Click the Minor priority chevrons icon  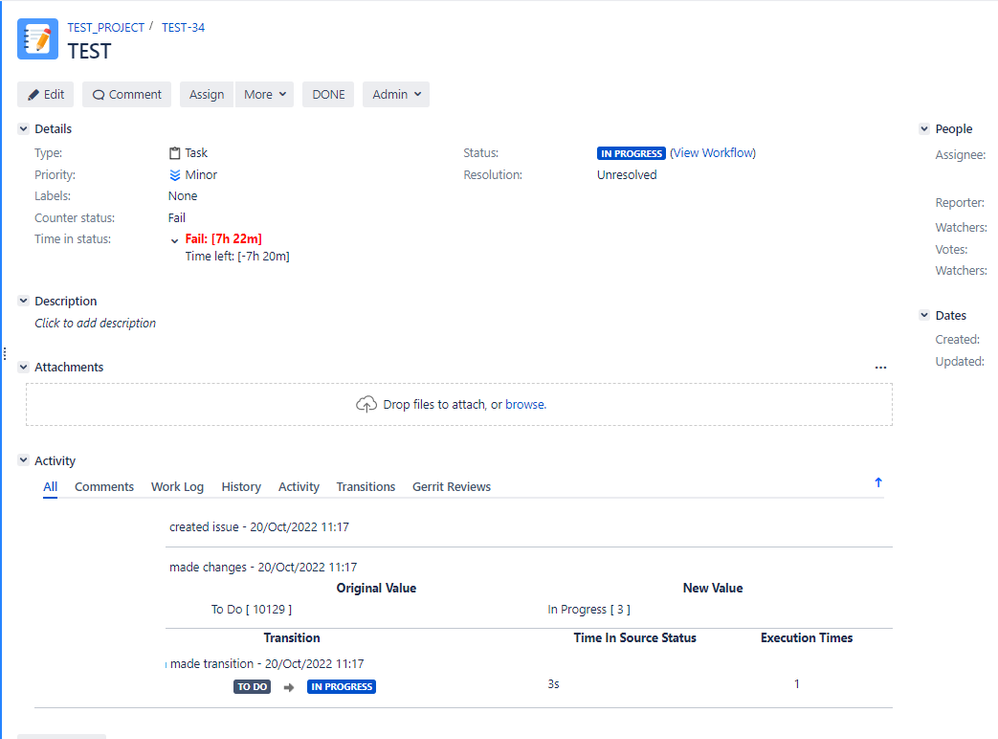(174, 175)
